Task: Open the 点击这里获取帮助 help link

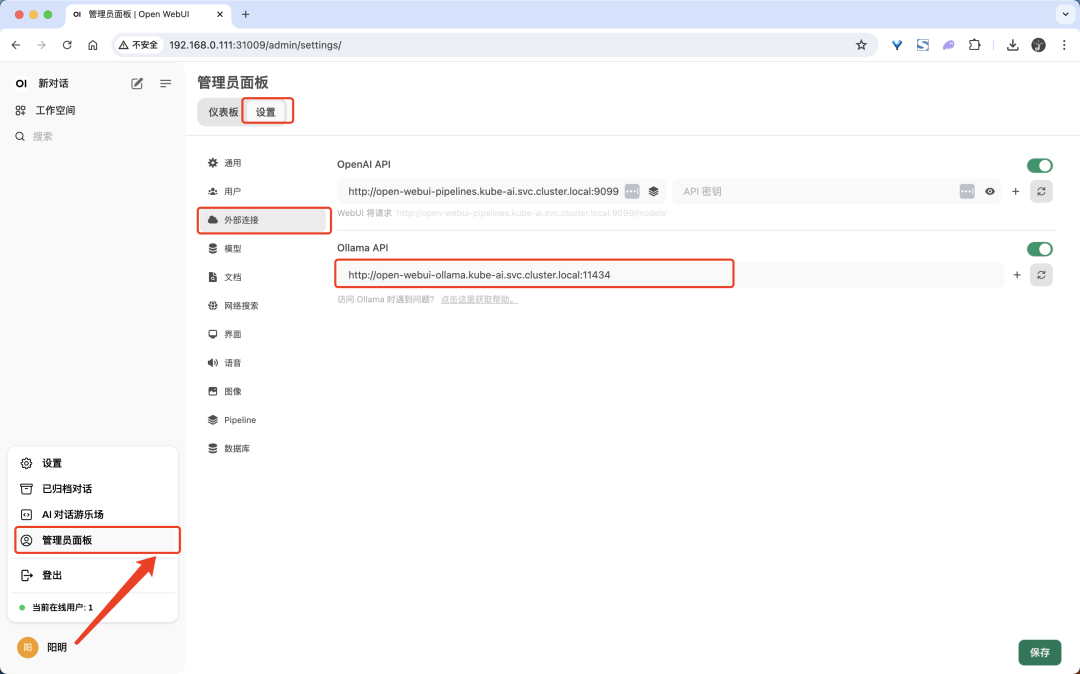Action: [479, 299]
